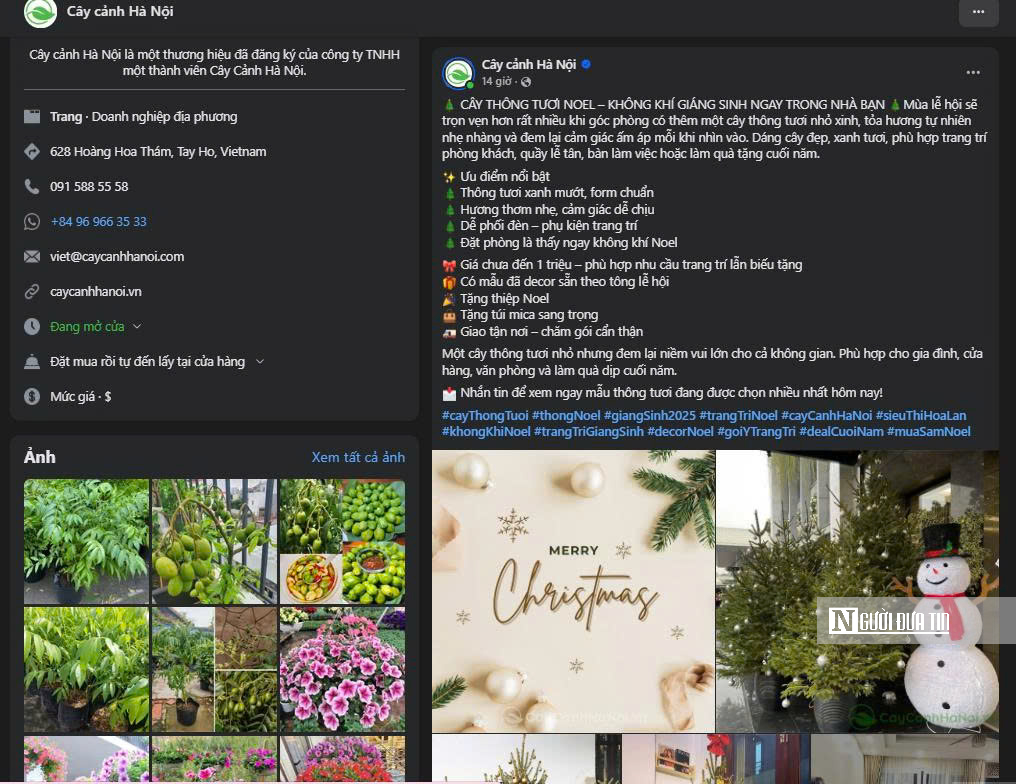Open the Merry Christmas post image

pyautogui.click(x=573, y=591)
